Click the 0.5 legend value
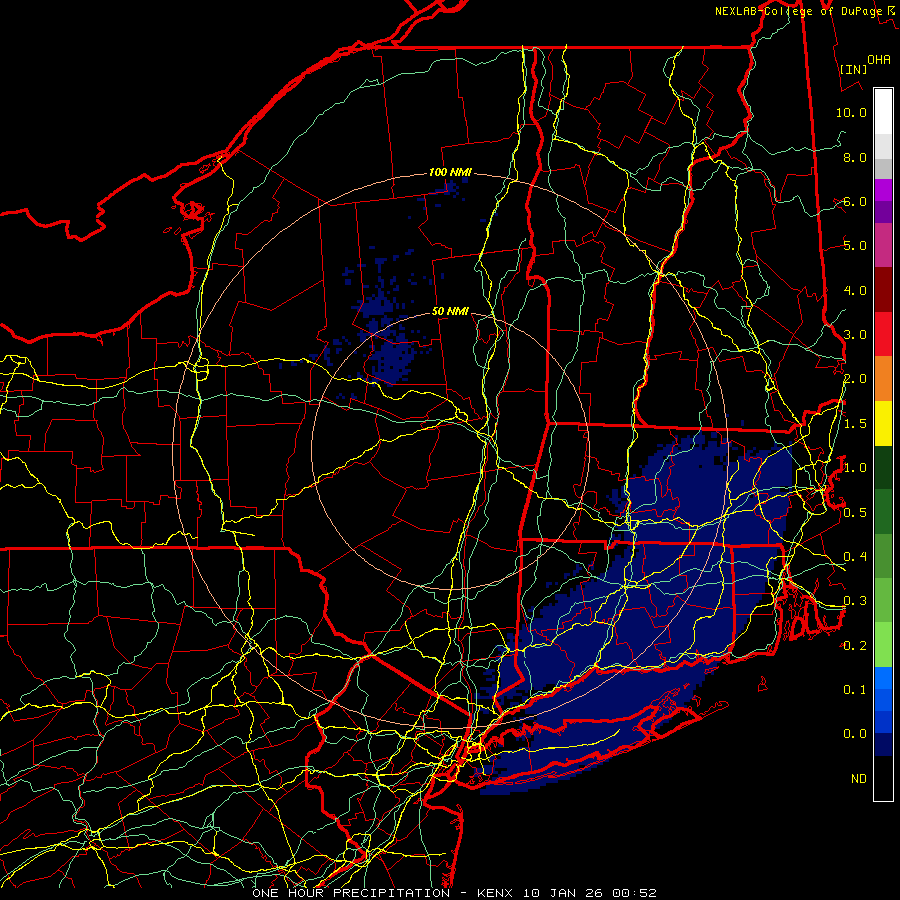 pyautogui.click(x=855, y=513)
